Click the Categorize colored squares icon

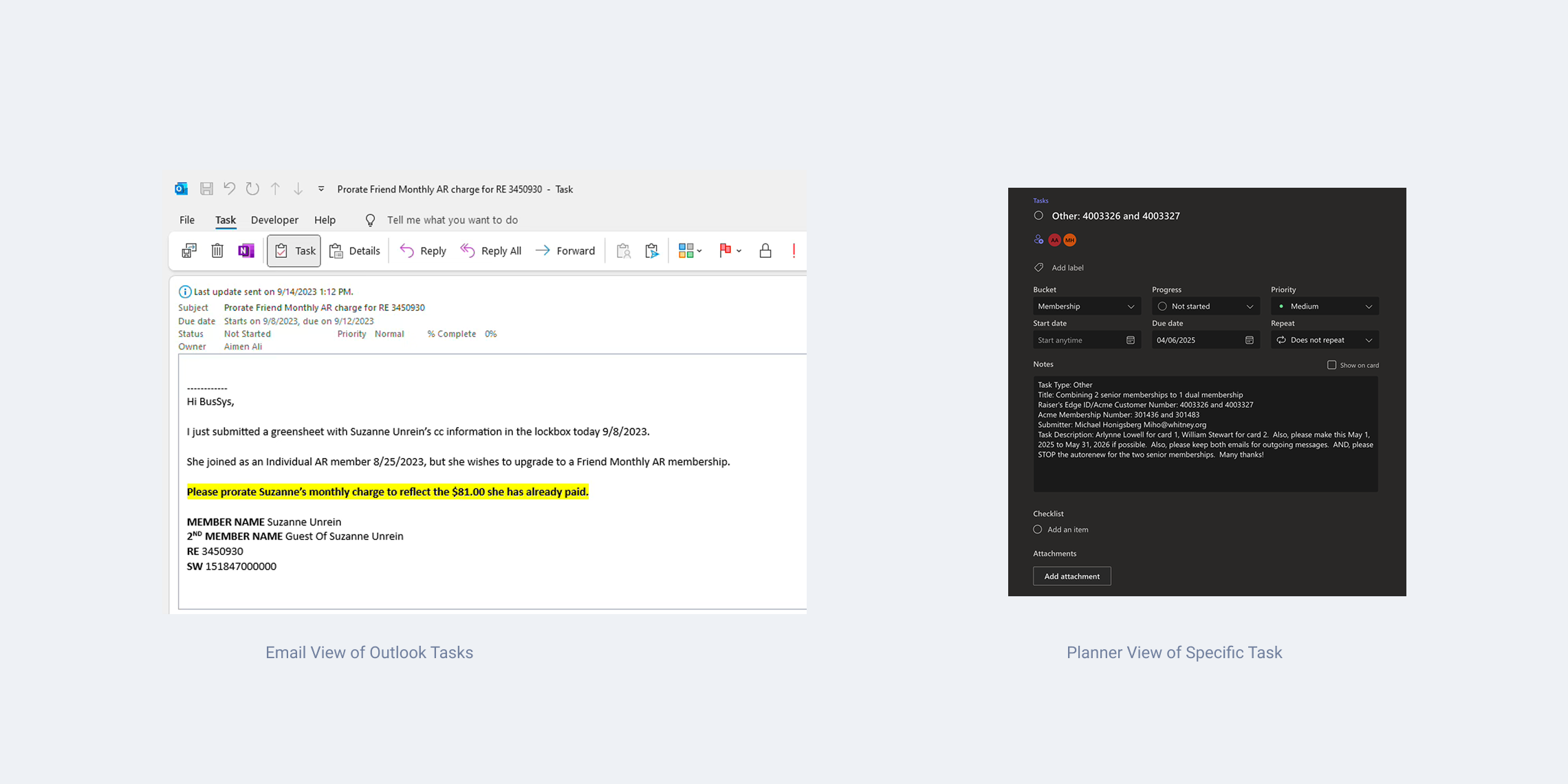point(686,250)
